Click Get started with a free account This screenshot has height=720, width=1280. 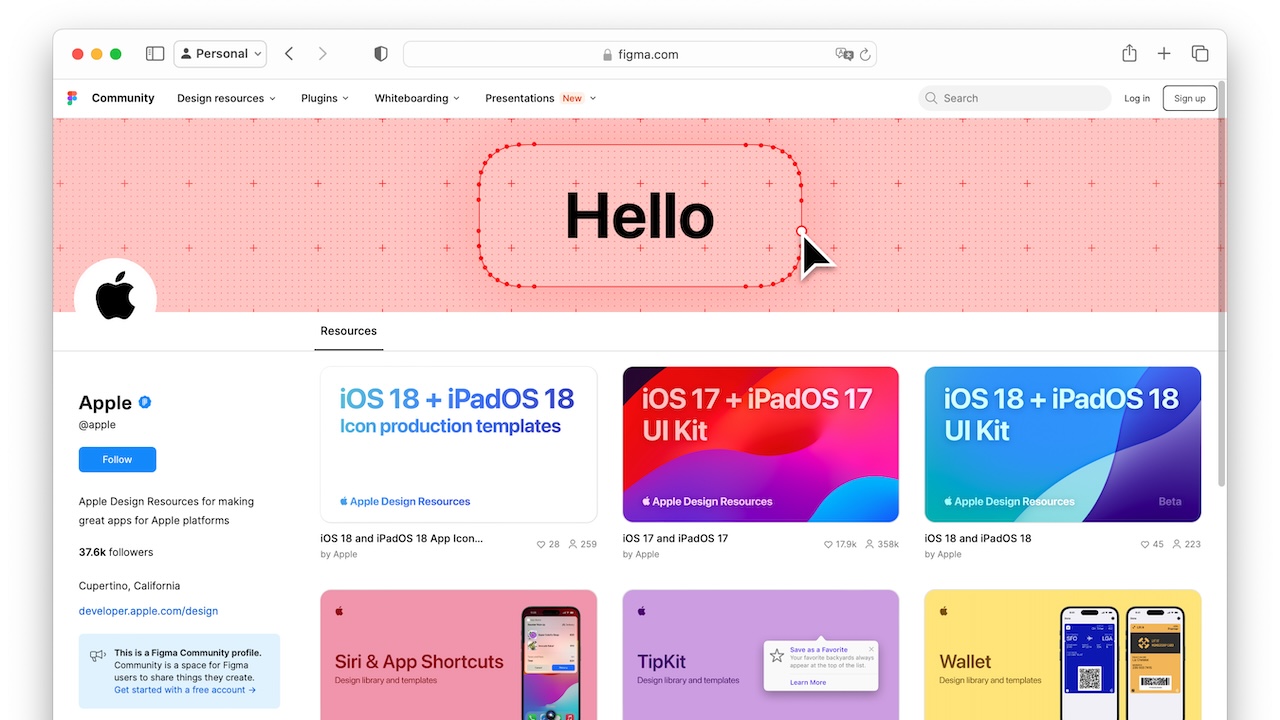pyautogui.click(x=185, y=690)
